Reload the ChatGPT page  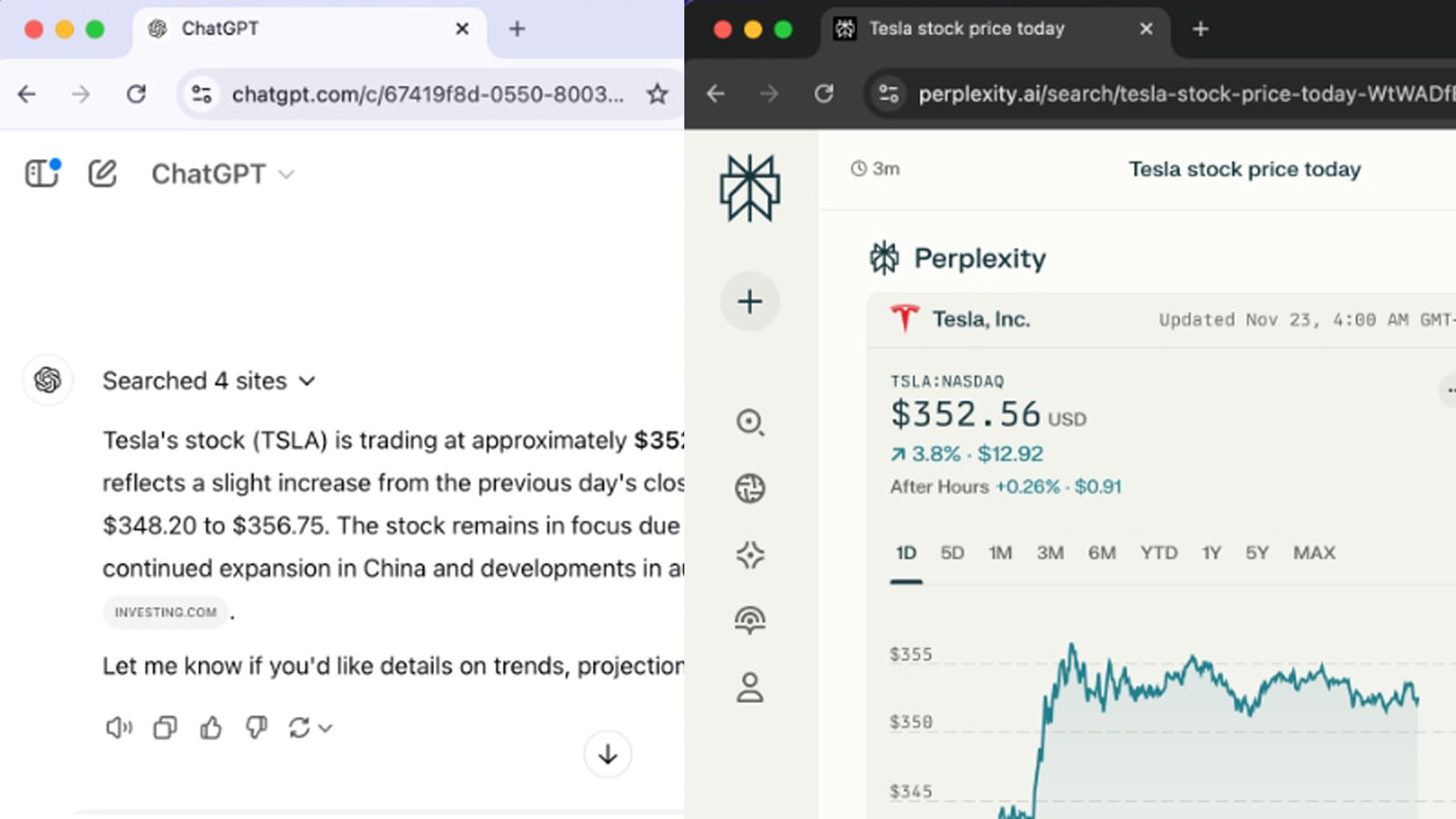pyautogui.click(x=136, y=94)
